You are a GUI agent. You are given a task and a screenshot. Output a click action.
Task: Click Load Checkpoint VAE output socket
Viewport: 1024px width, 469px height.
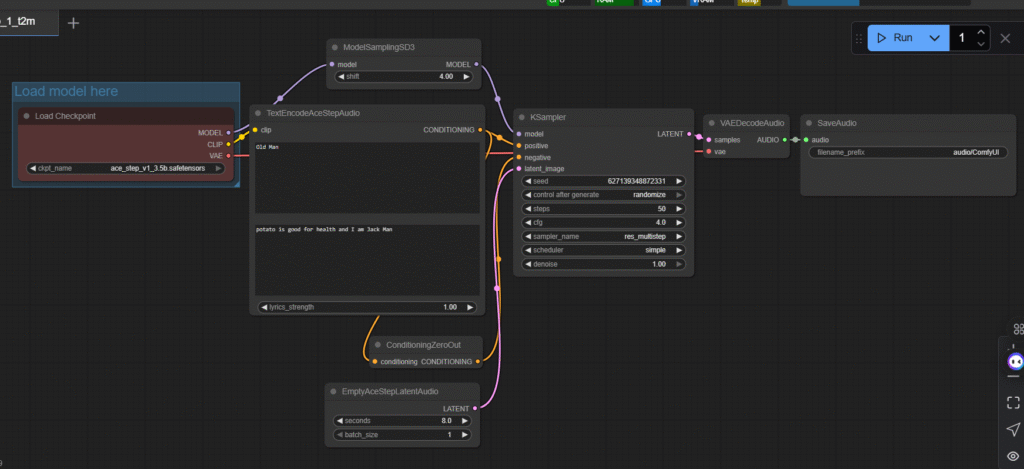tap(228, 155)
